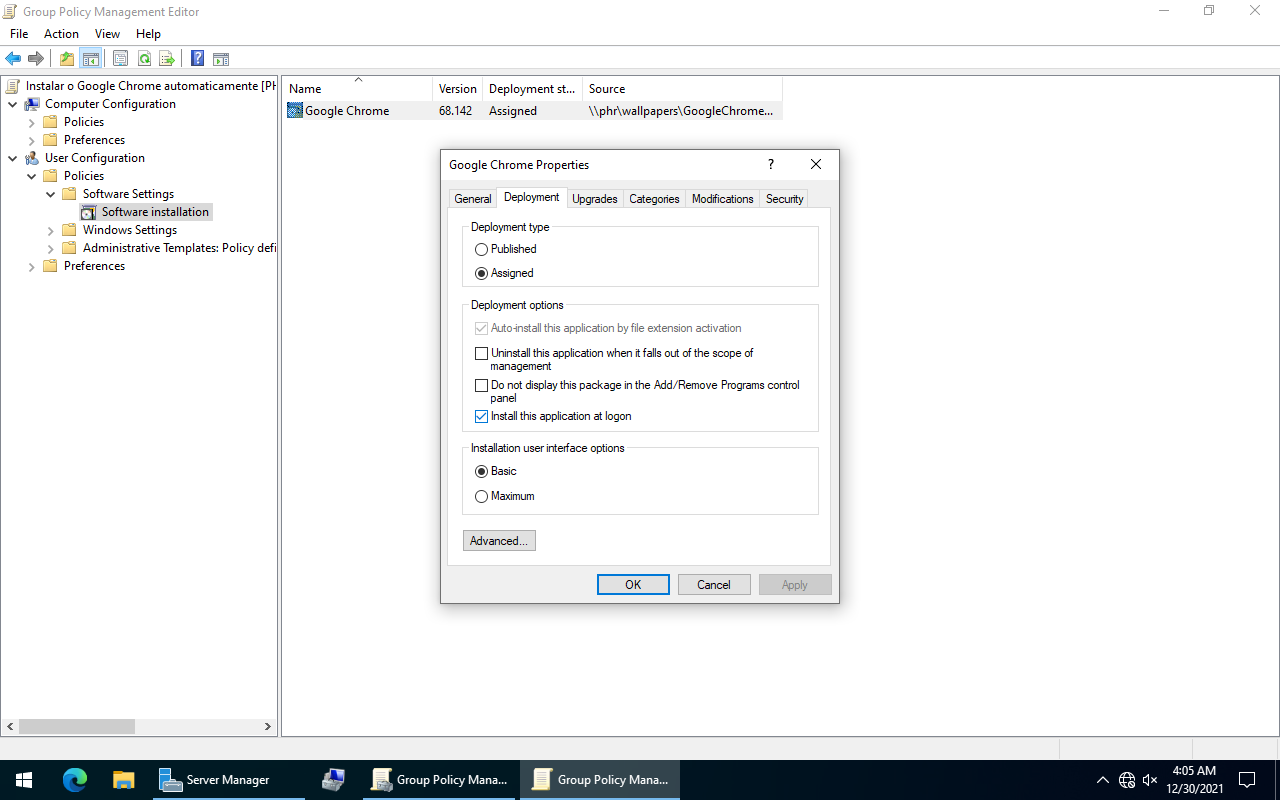Viewport: 1280px width, 800px height.
Task: Click the Advanced... button
Action: (x=499, y=541)
